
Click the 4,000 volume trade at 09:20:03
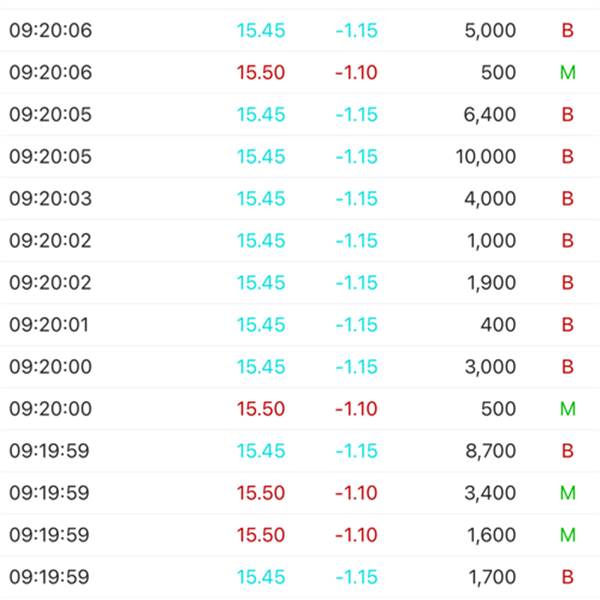(x=300, y=199)
